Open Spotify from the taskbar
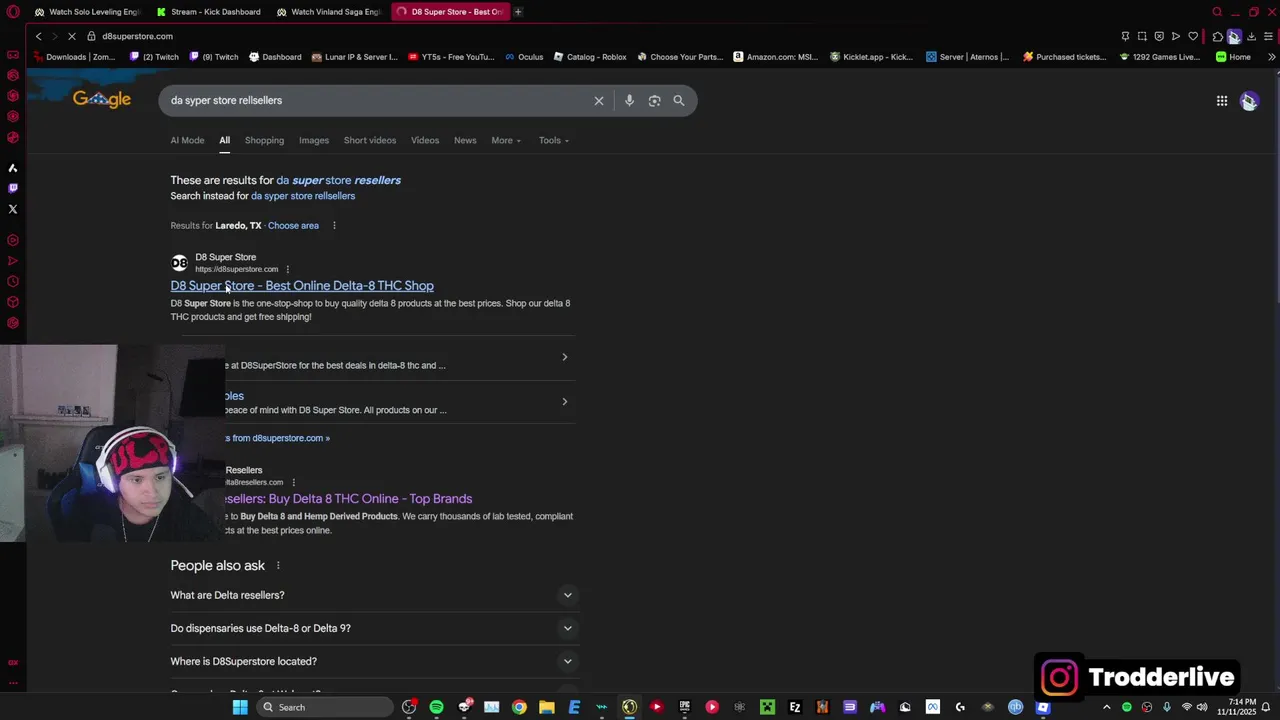1280x720 pixels. click(x=436, y=707)
